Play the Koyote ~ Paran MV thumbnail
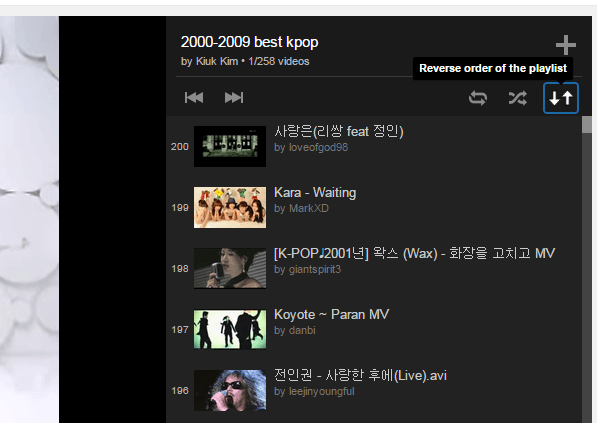 point(230,329)
